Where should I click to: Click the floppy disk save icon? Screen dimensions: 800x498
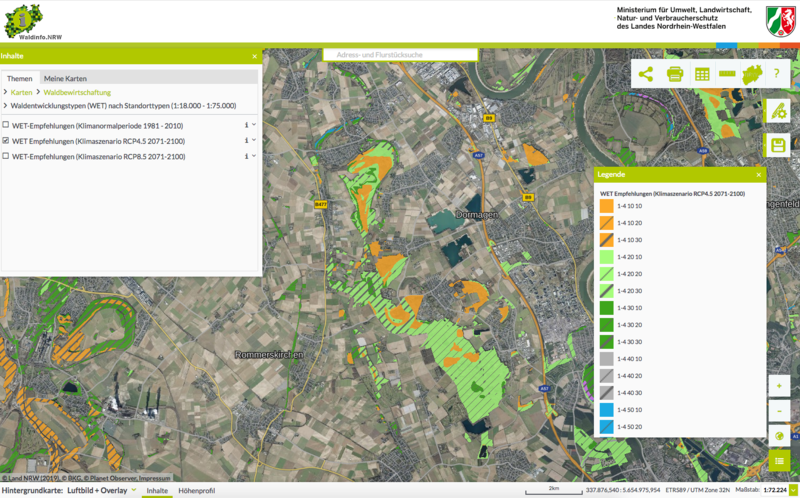779,146
